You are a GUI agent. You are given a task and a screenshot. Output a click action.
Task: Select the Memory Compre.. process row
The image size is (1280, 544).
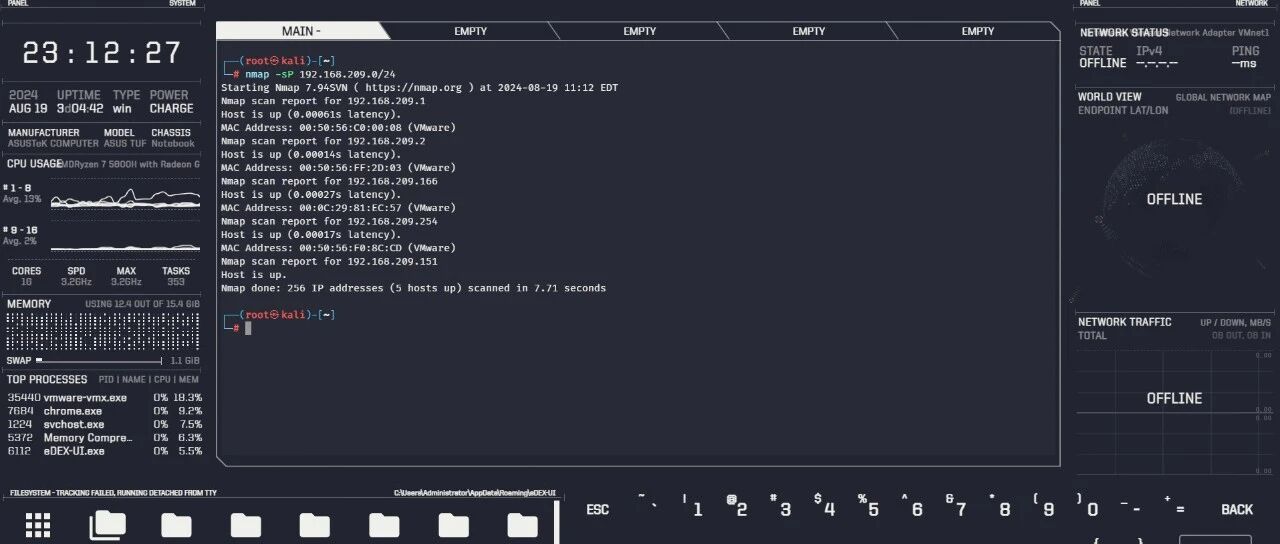(x=104, y=438)
